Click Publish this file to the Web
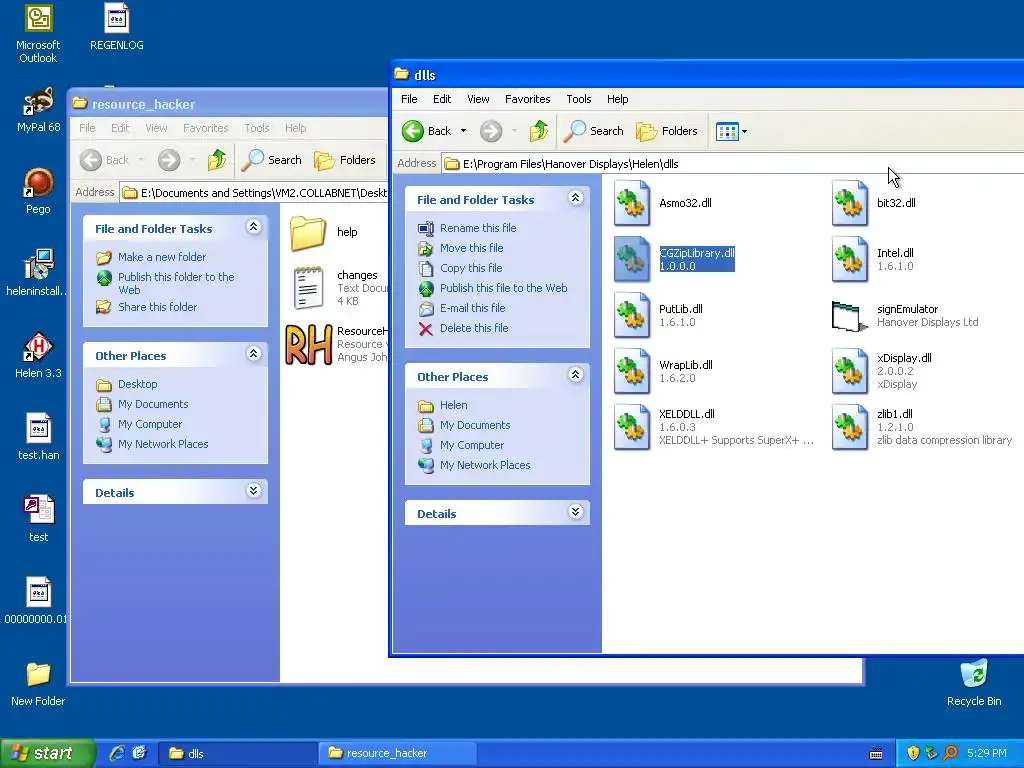The width and height of the screenshot is (1024, 768). pos(504,288)
